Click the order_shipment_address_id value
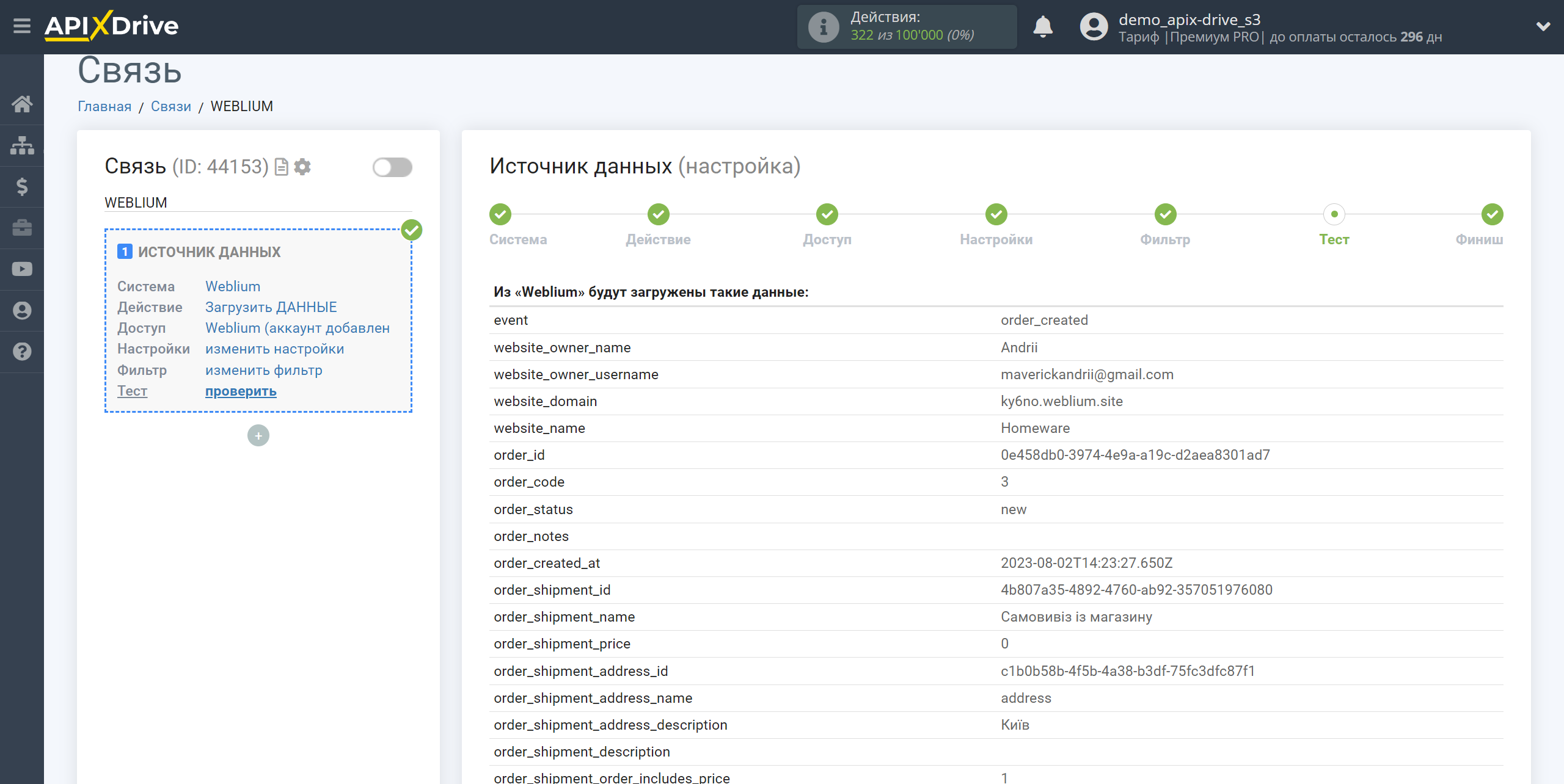 click(x=1128, y=671)
